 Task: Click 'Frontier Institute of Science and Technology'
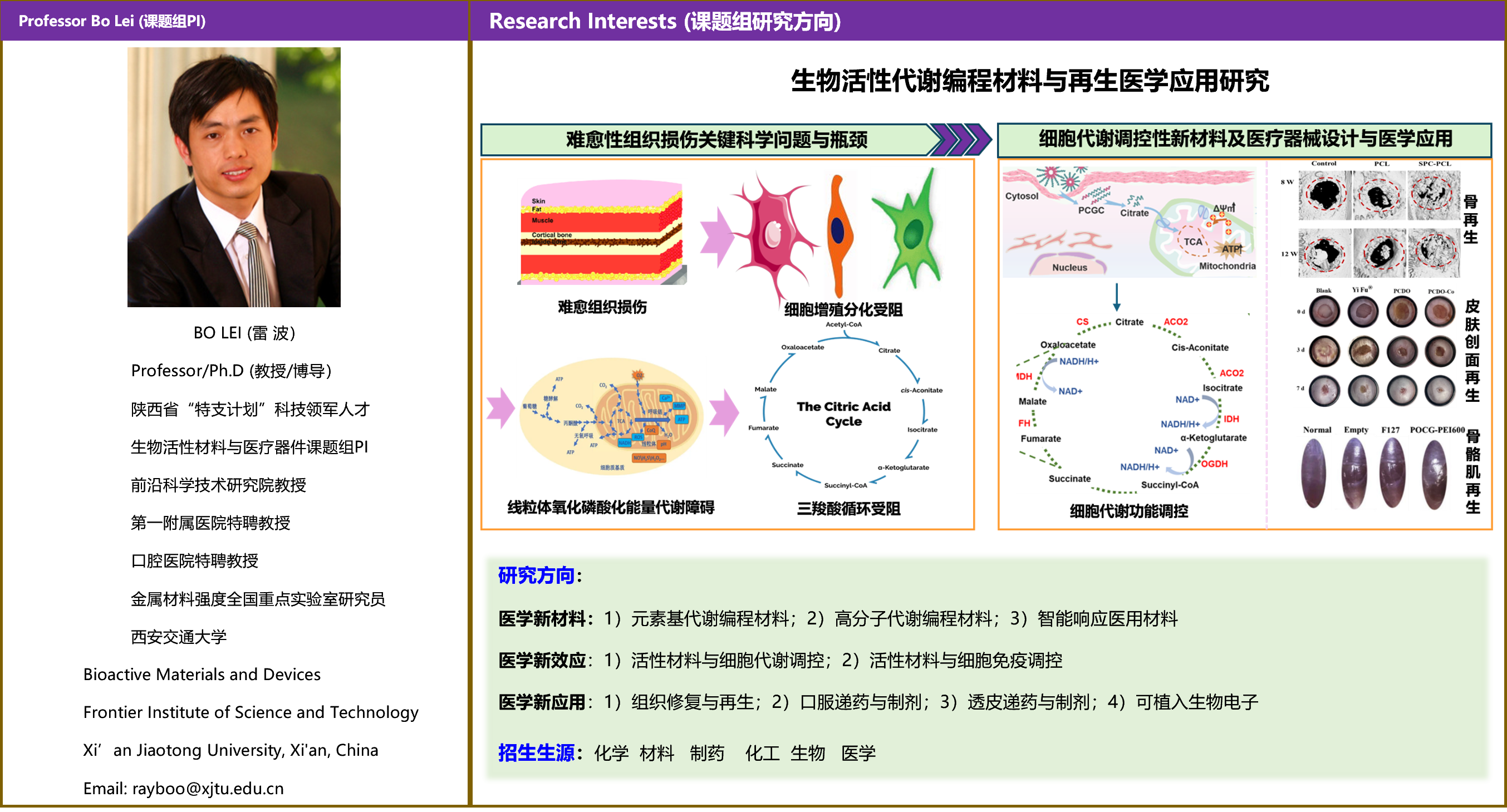251,712
